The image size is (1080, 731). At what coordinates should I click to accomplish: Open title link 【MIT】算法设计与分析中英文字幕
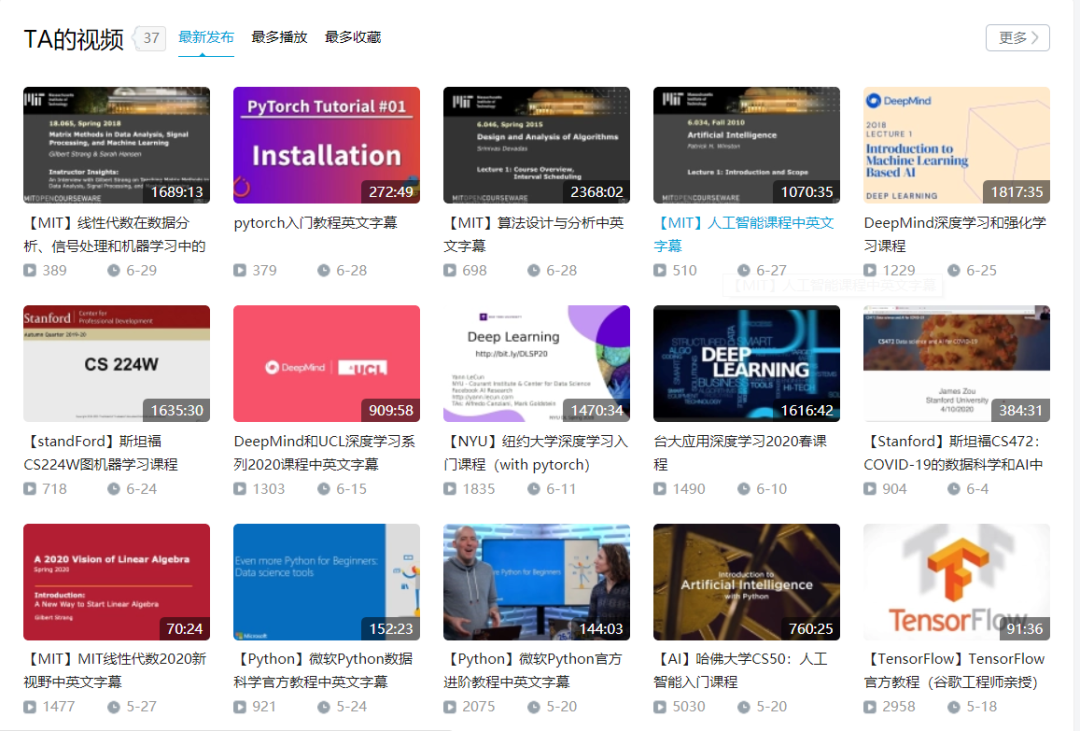click(x=534, y=234)
